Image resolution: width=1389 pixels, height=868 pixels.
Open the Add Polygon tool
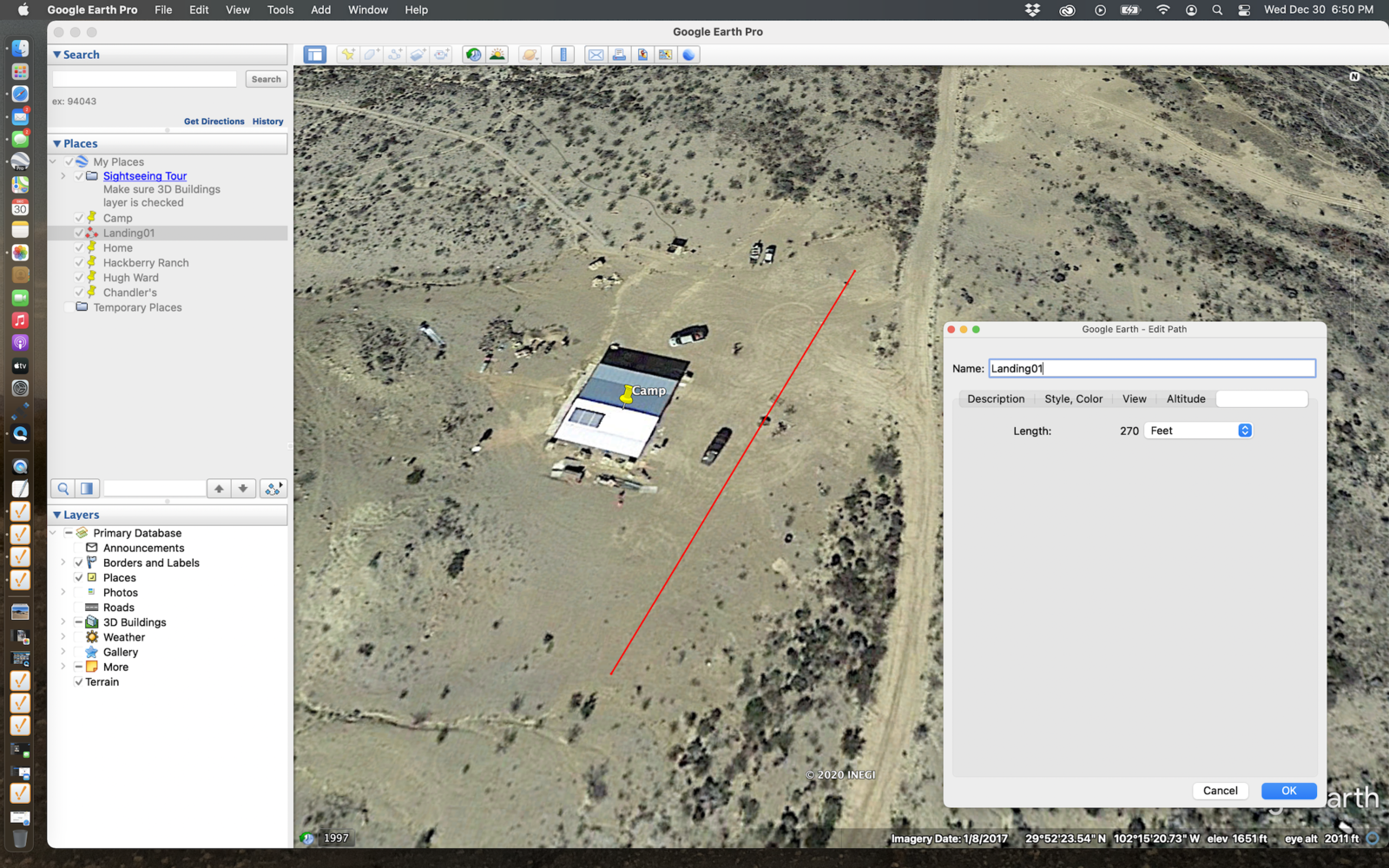point(370,54)
